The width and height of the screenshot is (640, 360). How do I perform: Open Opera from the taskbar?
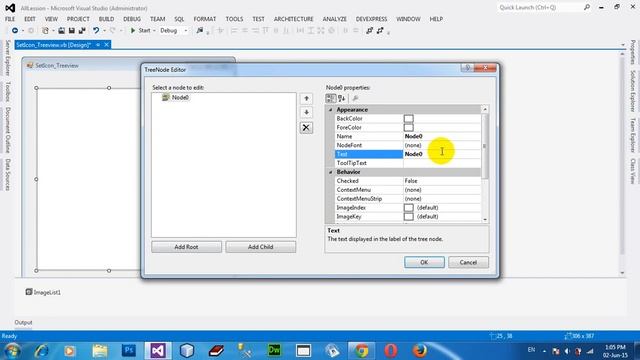391,351
